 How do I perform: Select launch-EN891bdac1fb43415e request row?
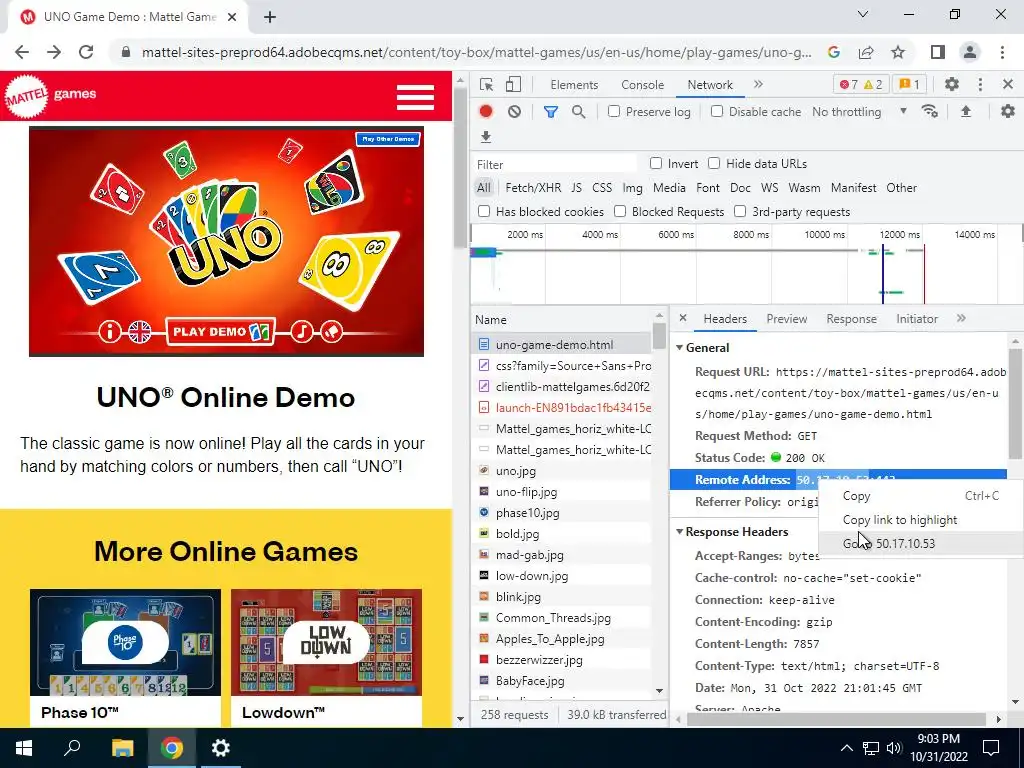pos(561,408)
